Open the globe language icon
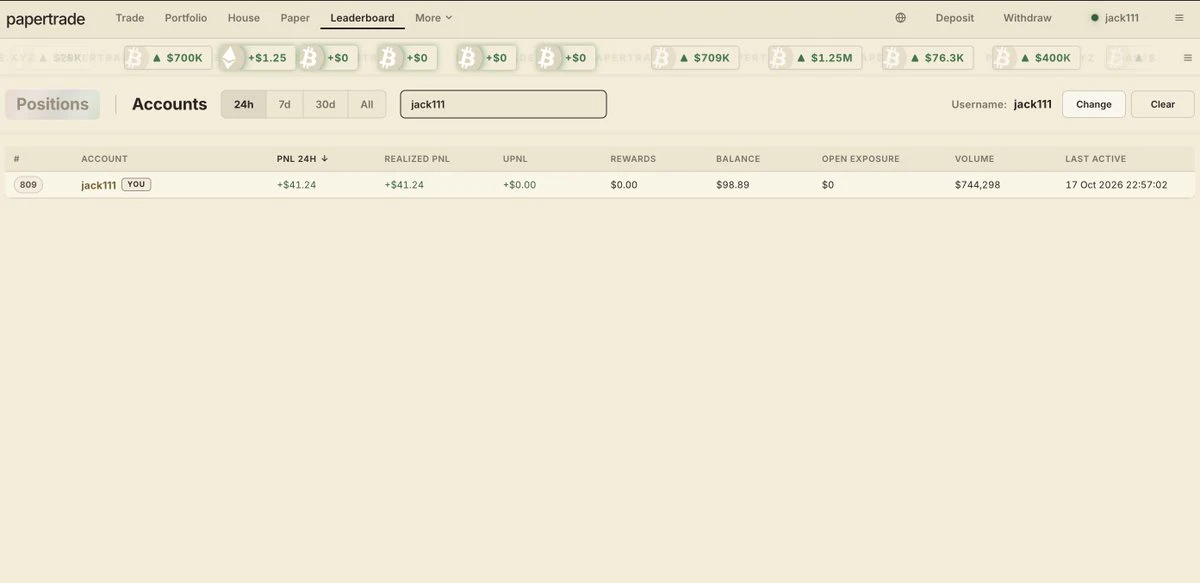Image resolution: width=1200 pixels, height=583 pixels. (900, 18)
